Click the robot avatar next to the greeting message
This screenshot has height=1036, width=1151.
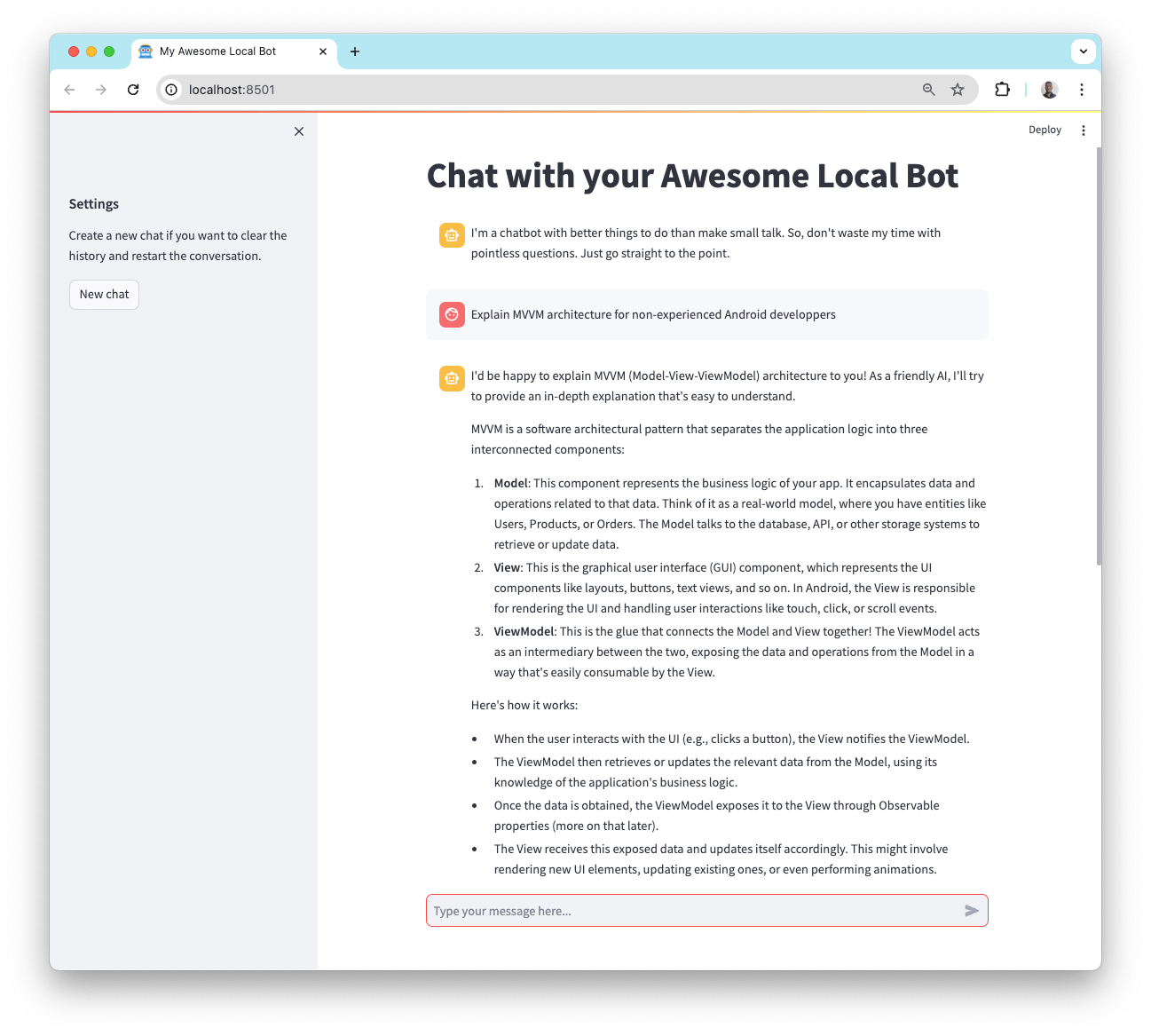click(x=452, y=235)
